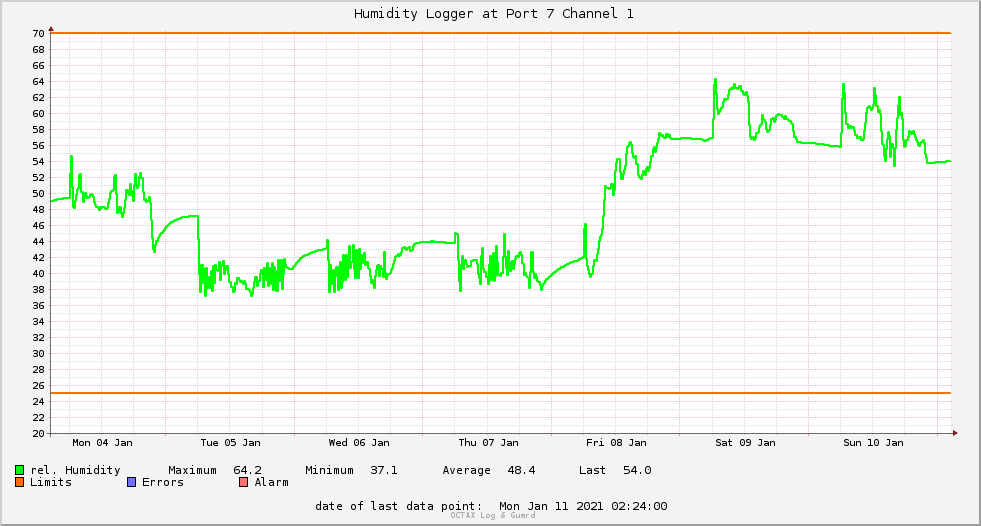This screenshot has height=526, width=981.
Task: Click the green rel. Humidity legend swatch
Action: coord(19,470)
